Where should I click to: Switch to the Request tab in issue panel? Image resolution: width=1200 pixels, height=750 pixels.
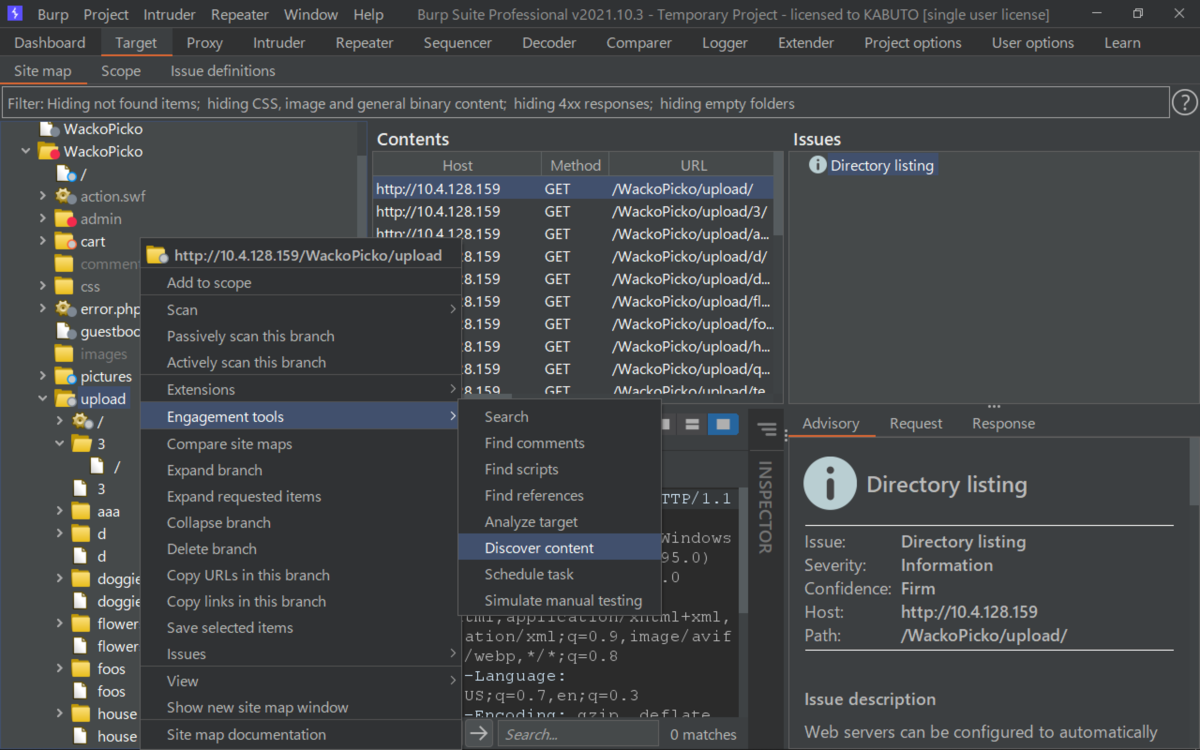pos(916,423)
